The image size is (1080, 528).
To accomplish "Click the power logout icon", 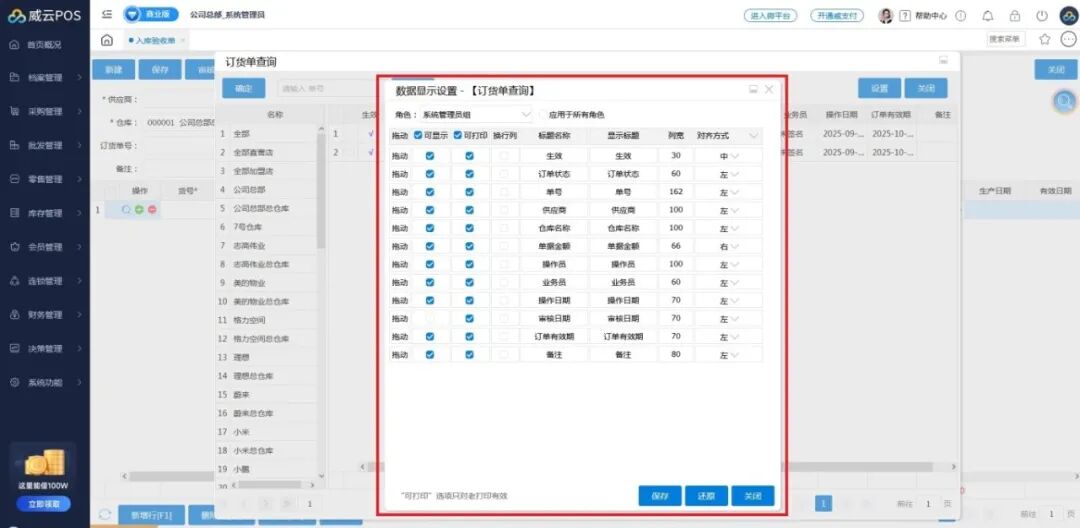I will pyautogui.click(x=1042, y=16).
